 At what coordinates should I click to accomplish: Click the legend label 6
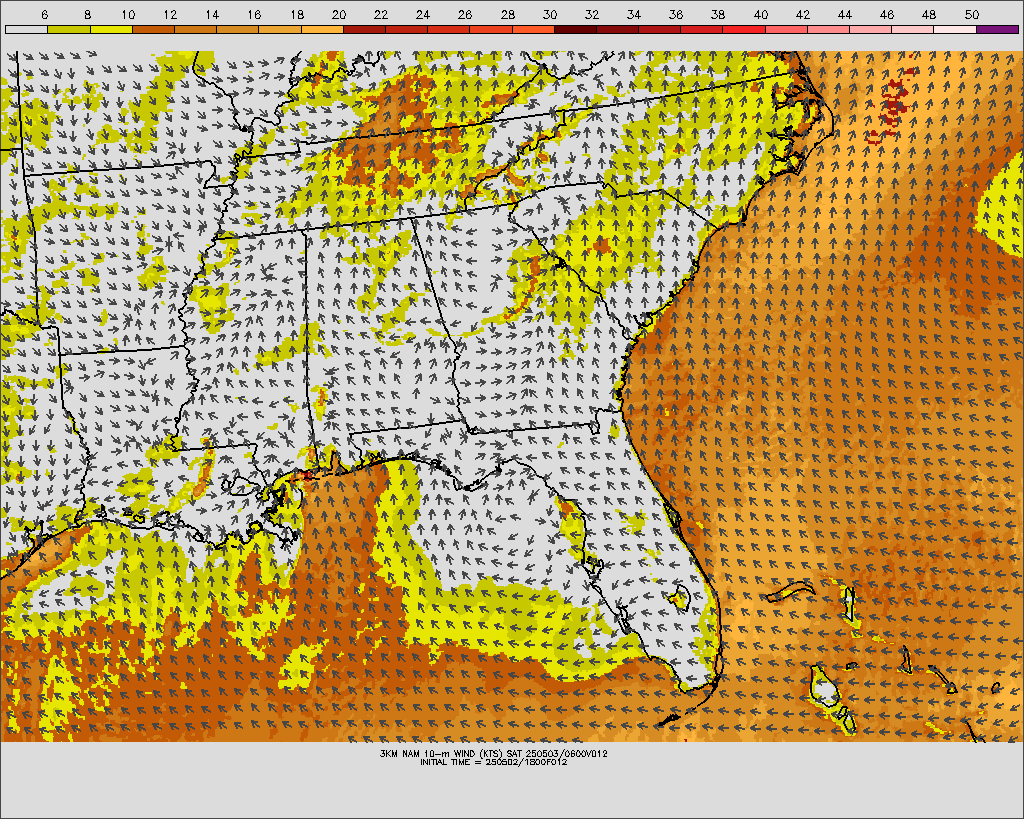44,14
